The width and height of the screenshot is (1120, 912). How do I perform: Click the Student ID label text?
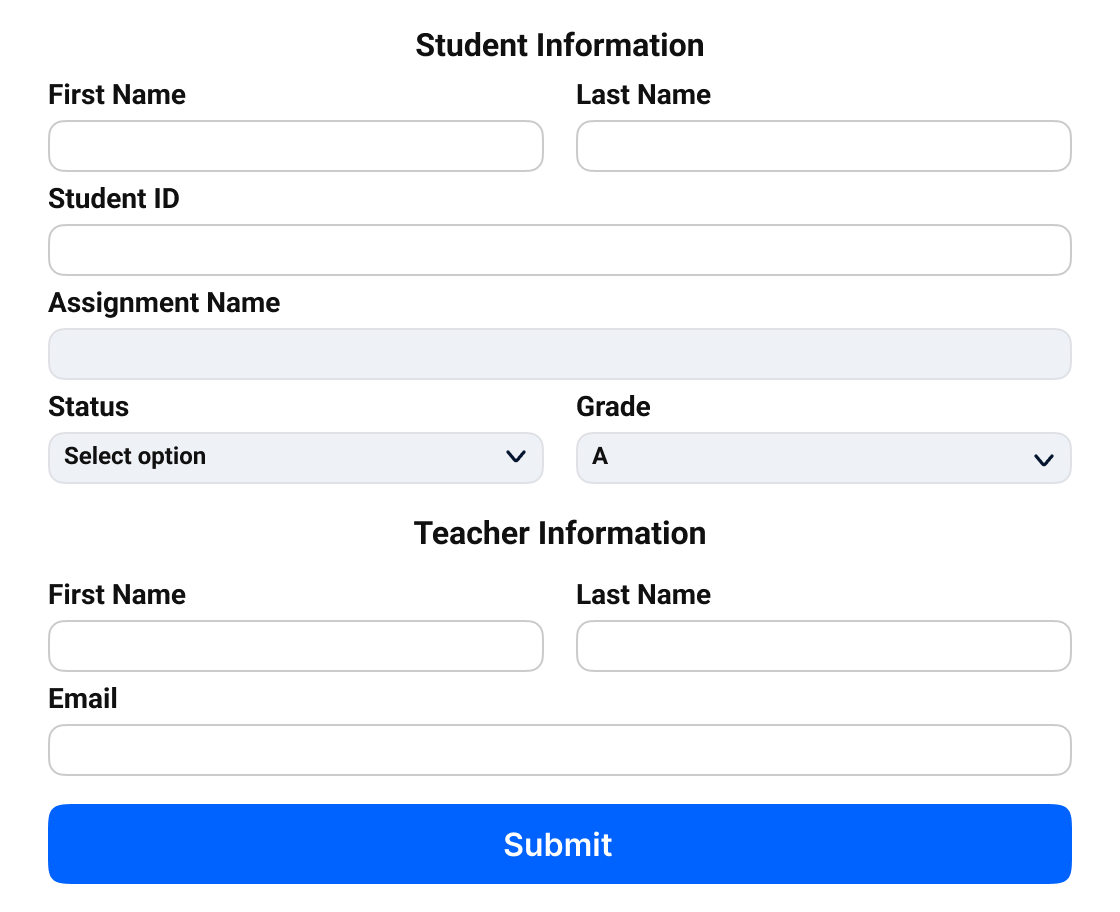pyautogui.click(x=114, y=199)
